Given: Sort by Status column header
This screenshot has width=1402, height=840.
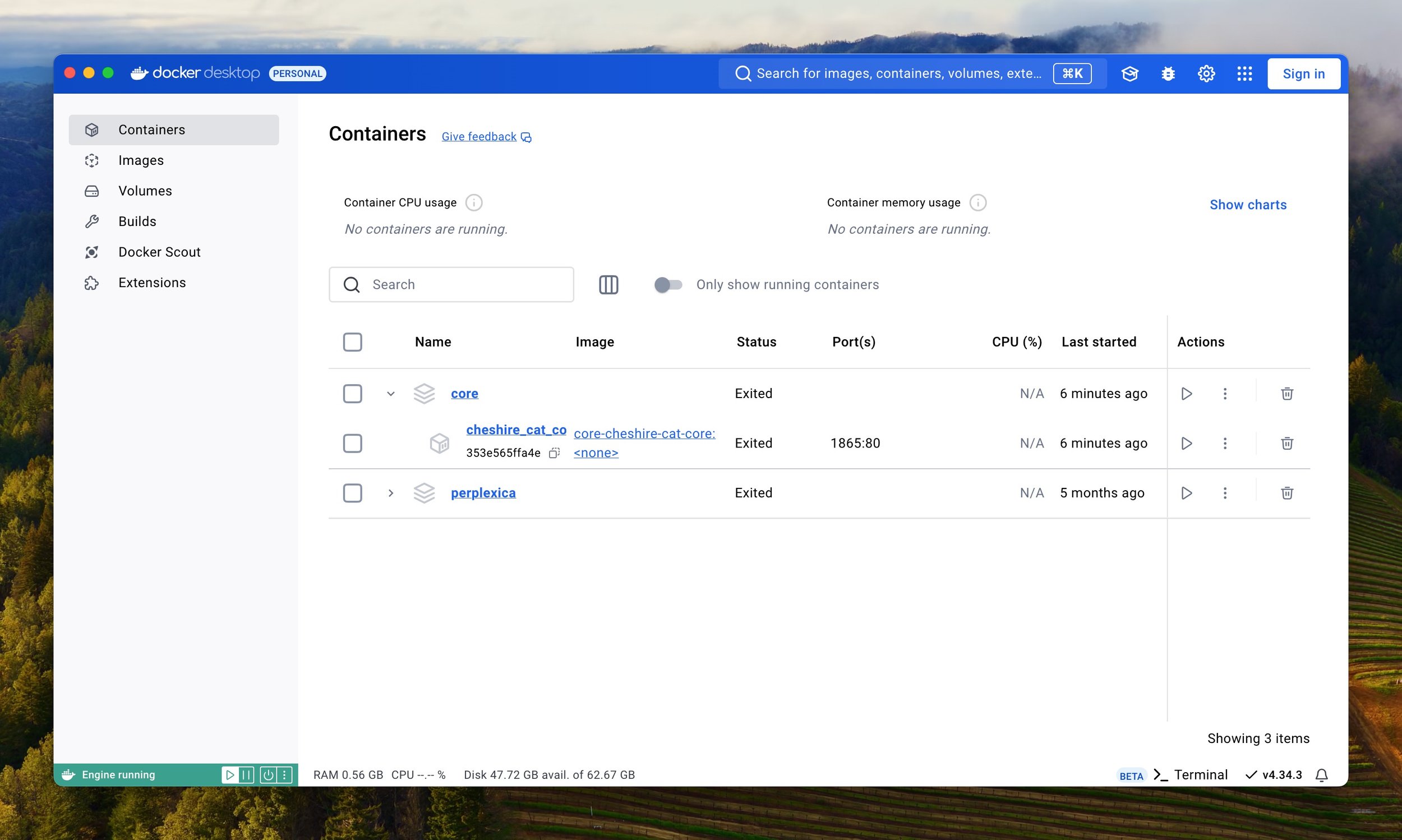Looking at the screenshot, I should click(756, 342).
